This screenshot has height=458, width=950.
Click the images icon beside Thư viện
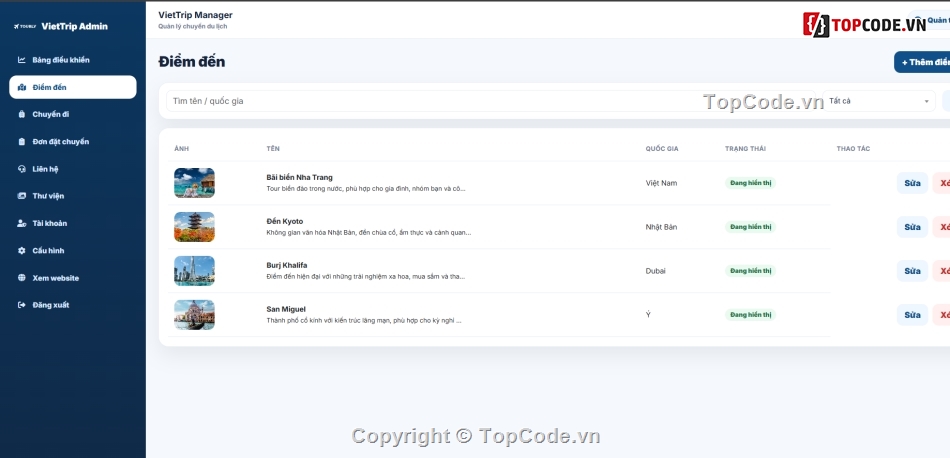click(22, 196)
